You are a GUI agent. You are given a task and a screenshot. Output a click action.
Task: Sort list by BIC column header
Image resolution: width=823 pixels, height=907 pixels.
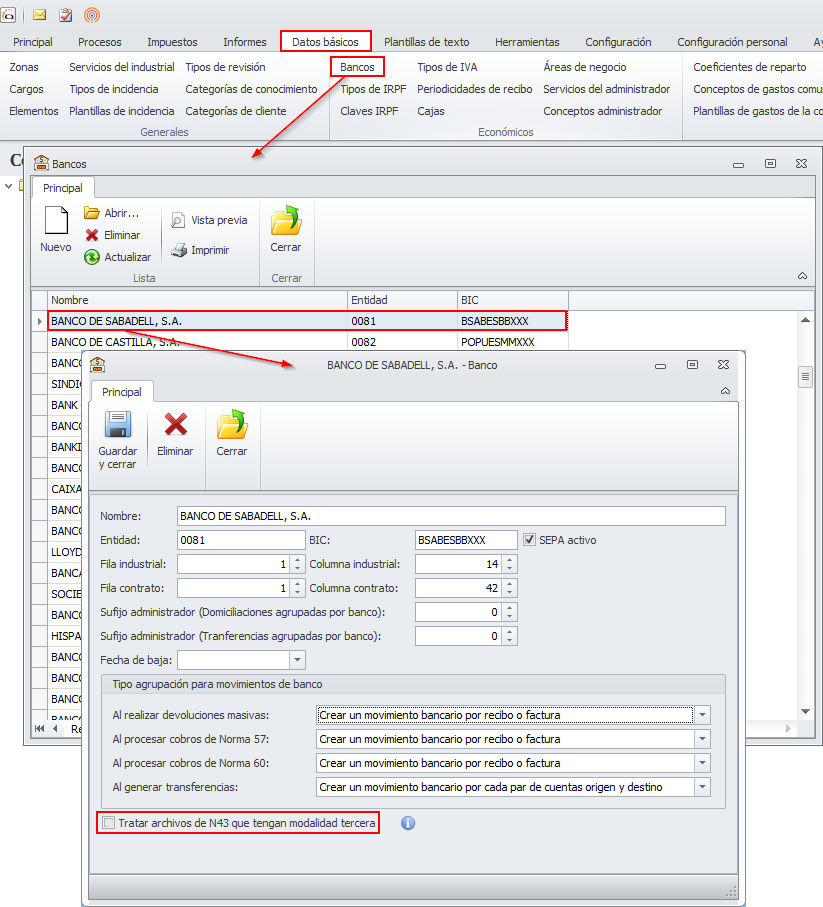click(x=512, y=300)
